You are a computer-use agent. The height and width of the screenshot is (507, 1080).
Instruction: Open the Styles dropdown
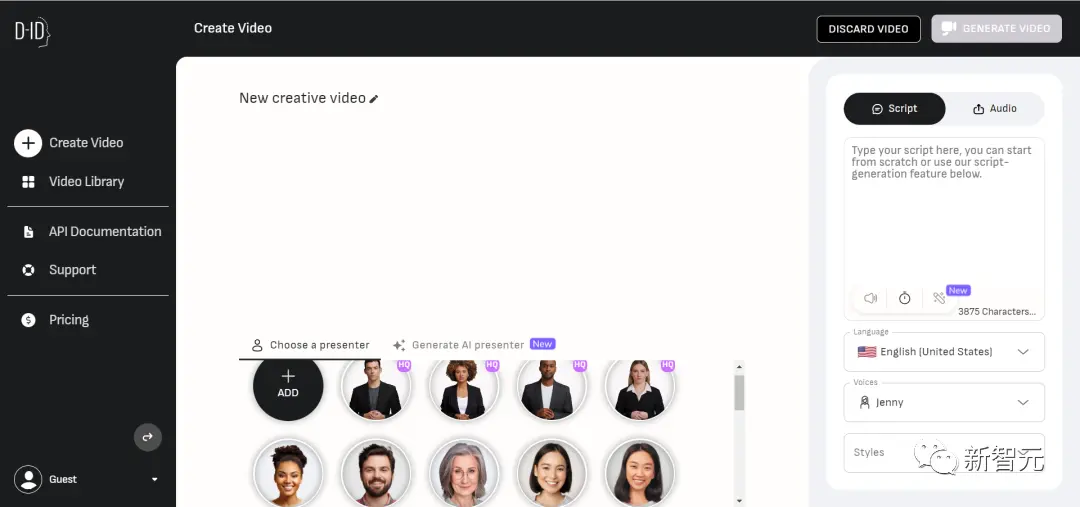click(x=944, y=453)
